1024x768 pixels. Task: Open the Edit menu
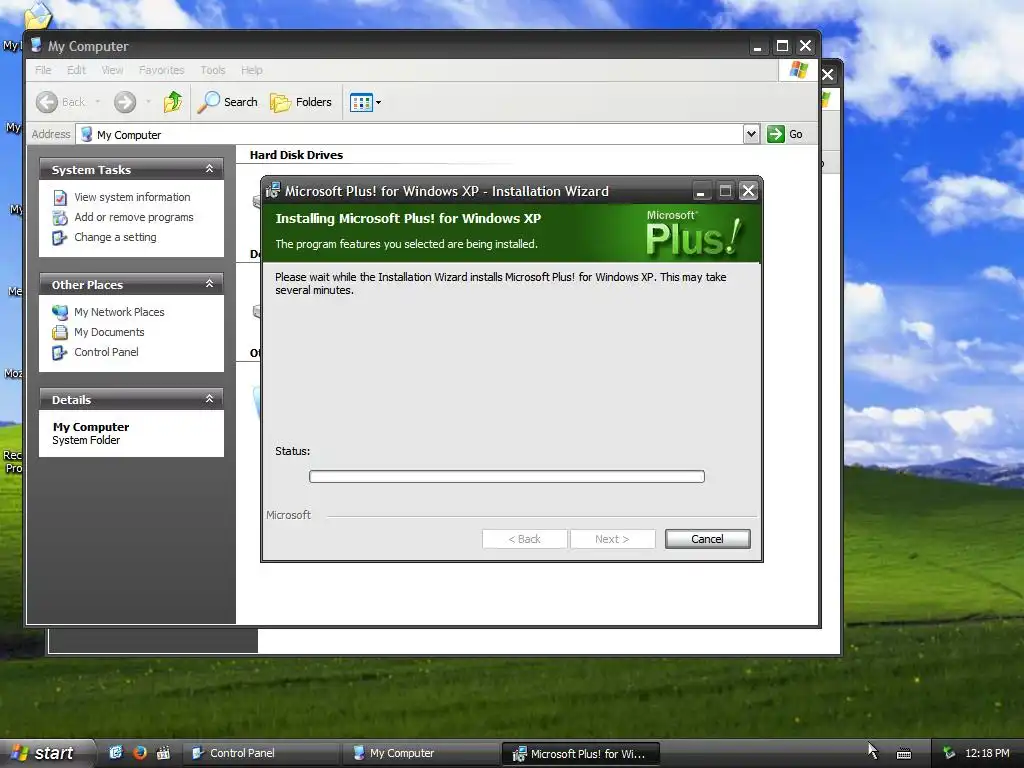pyautogui.click(x=76, y=70)
